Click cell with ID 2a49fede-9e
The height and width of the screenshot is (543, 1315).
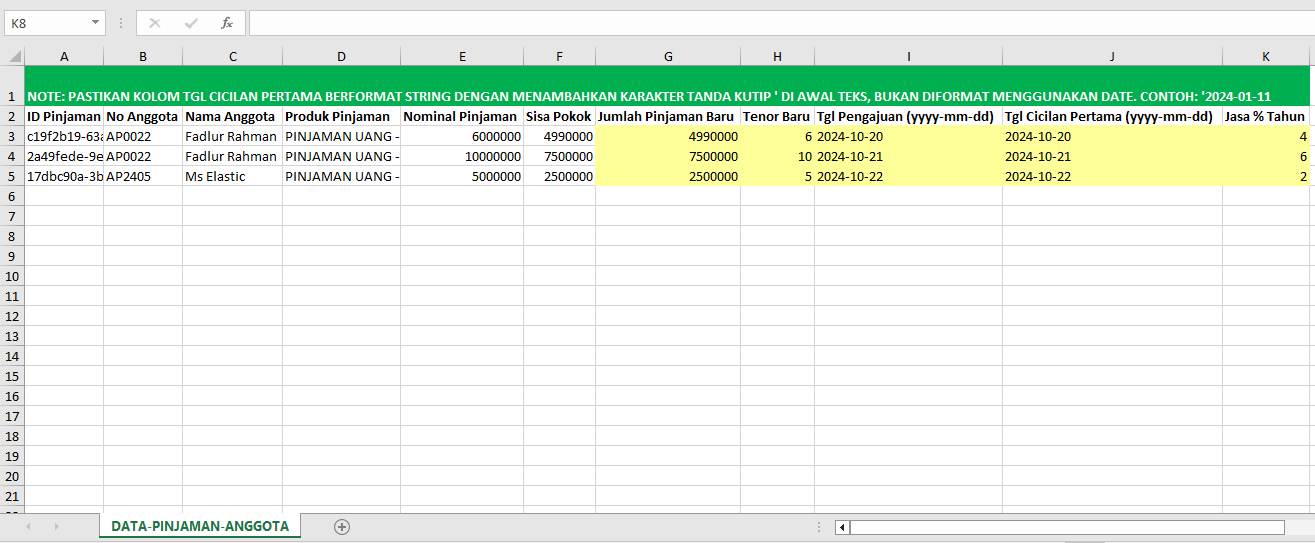tap(64, 156)
